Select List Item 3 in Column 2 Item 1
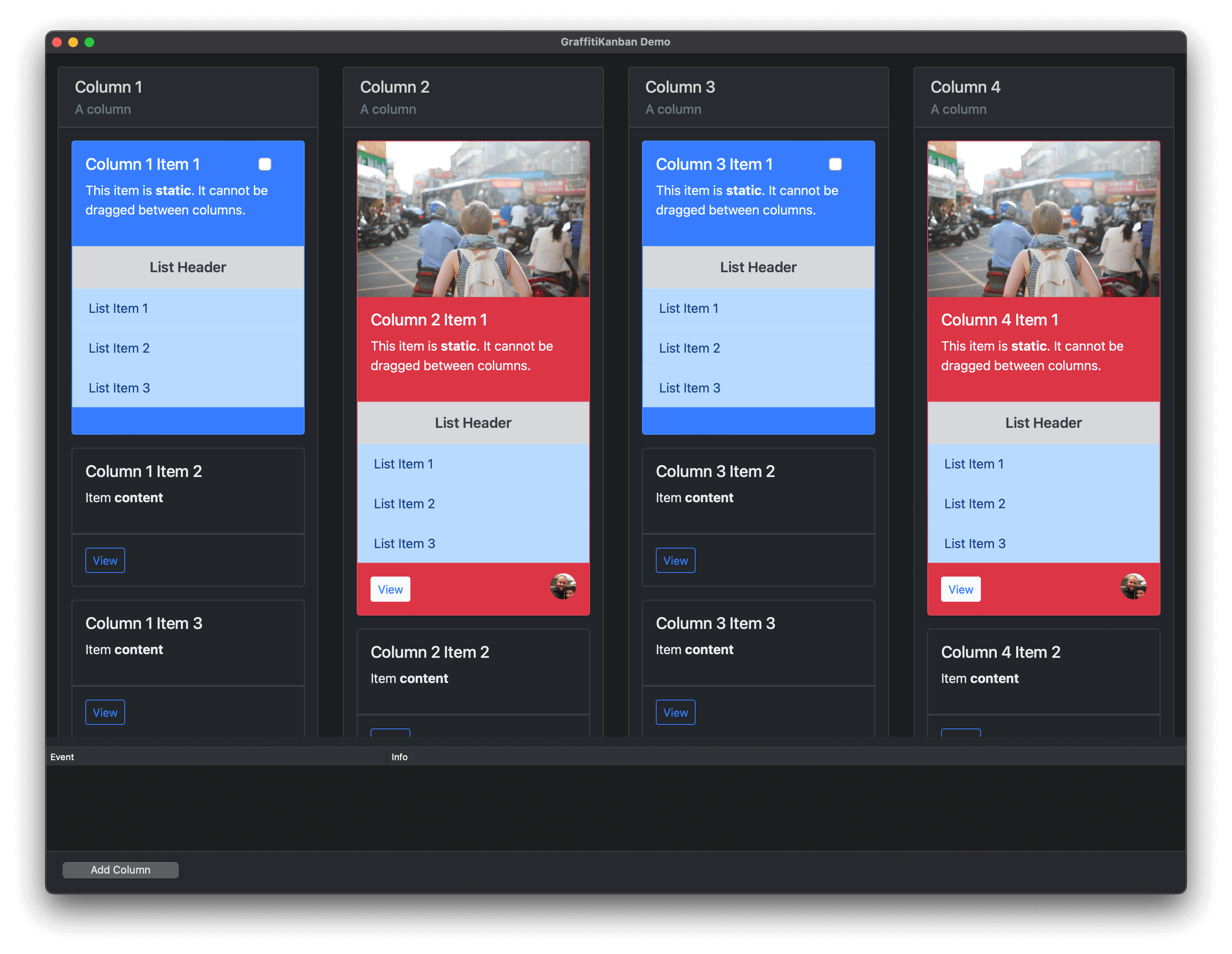Screen dimensions: 1232x954 click(473, 543)
